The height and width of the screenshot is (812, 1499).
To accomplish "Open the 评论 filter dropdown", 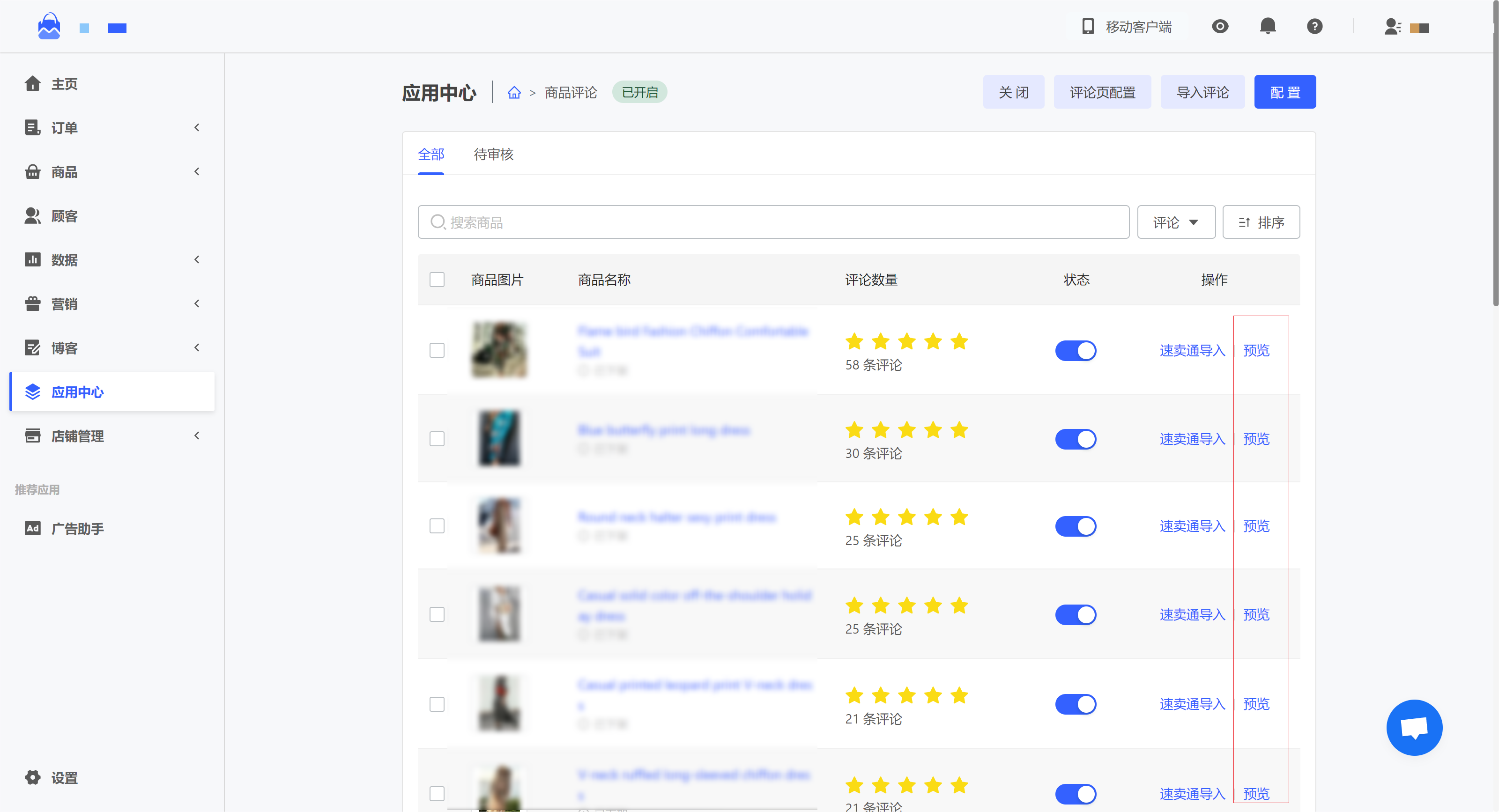I will coord(1176,222).
